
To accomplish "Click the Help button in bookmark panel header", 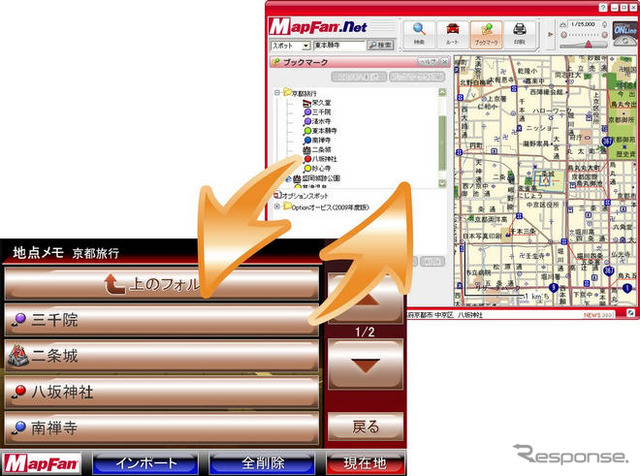I will (x=428, y=62).
